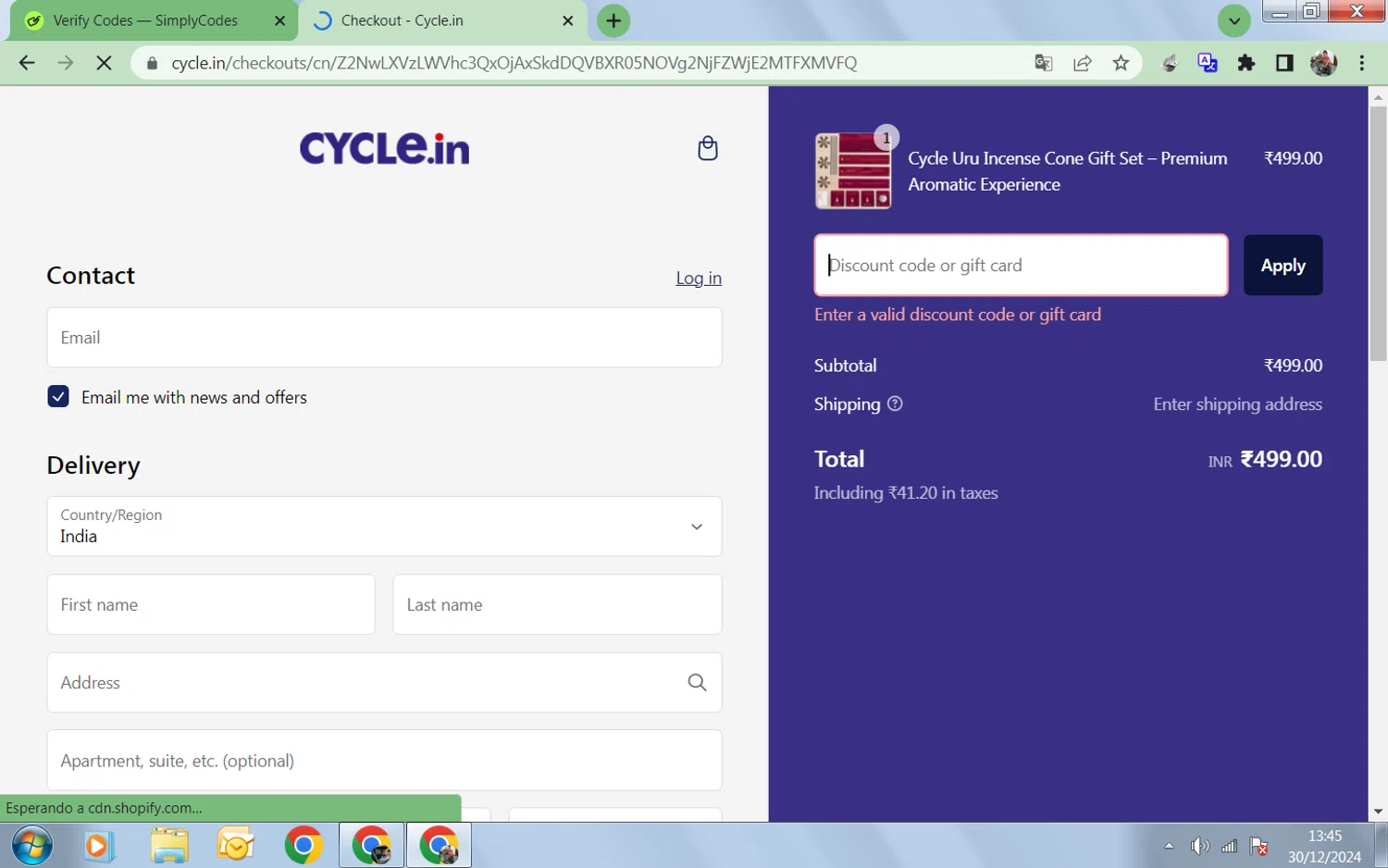Click the Address field
The width and height of the screenshot is (1388, 868).
tap(384, 682)
